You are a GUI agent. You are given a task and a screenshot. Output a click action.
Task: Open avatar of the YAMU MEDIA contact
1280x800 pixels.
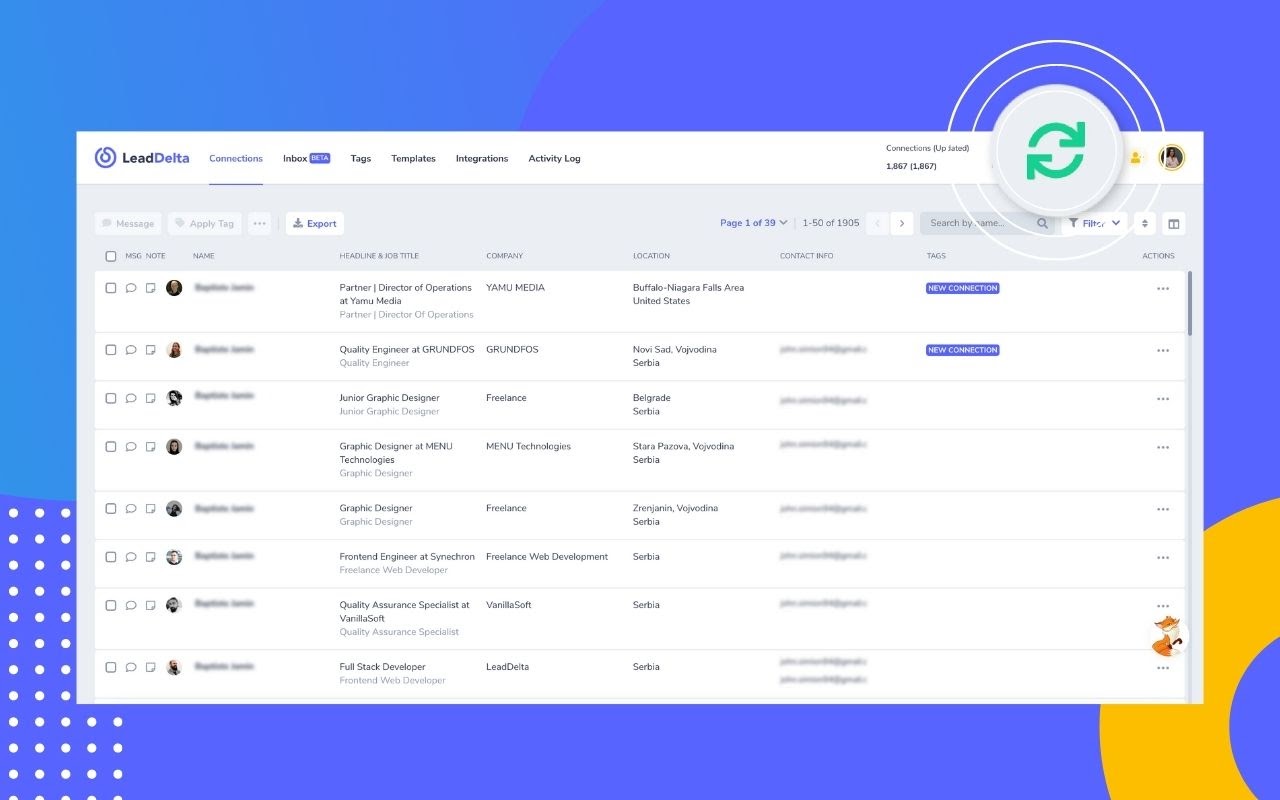coord(174,288)
